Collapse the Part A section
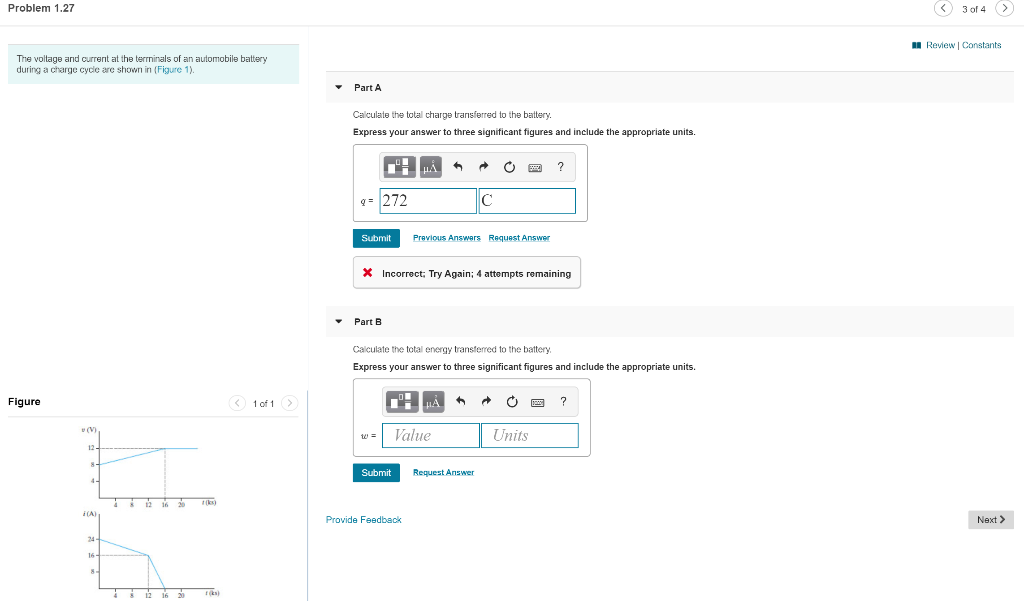Image resolution: width=1024 pixels, height=601 pixels. [338, 87]
